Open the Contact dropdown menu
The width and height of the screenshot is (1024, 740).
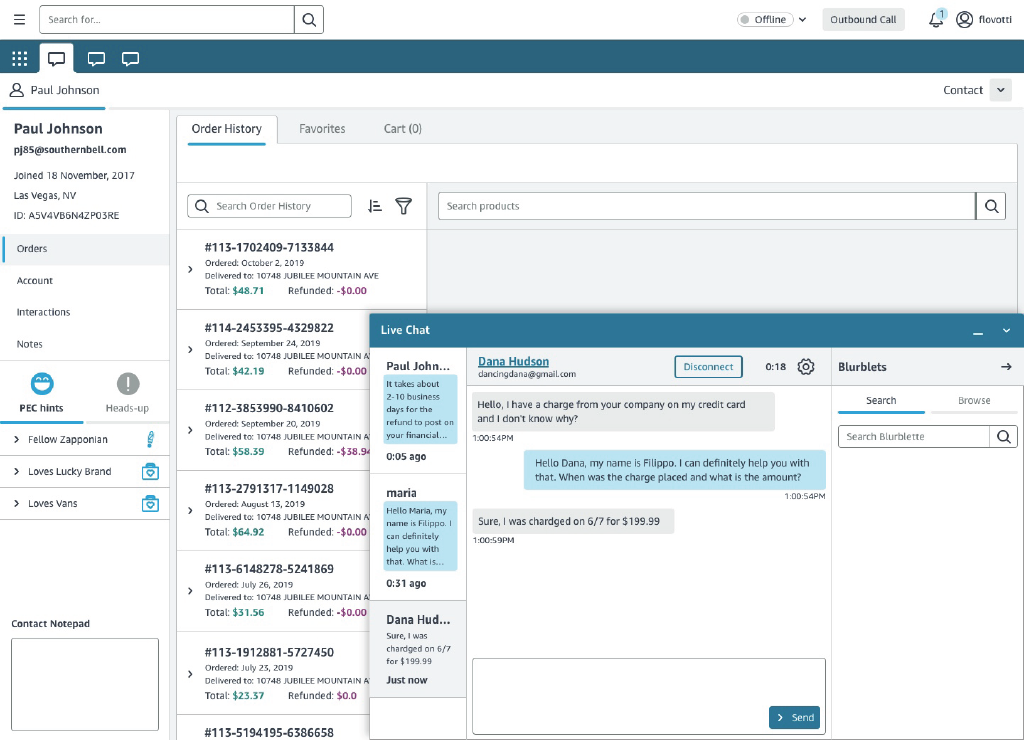coord(1001,90)
